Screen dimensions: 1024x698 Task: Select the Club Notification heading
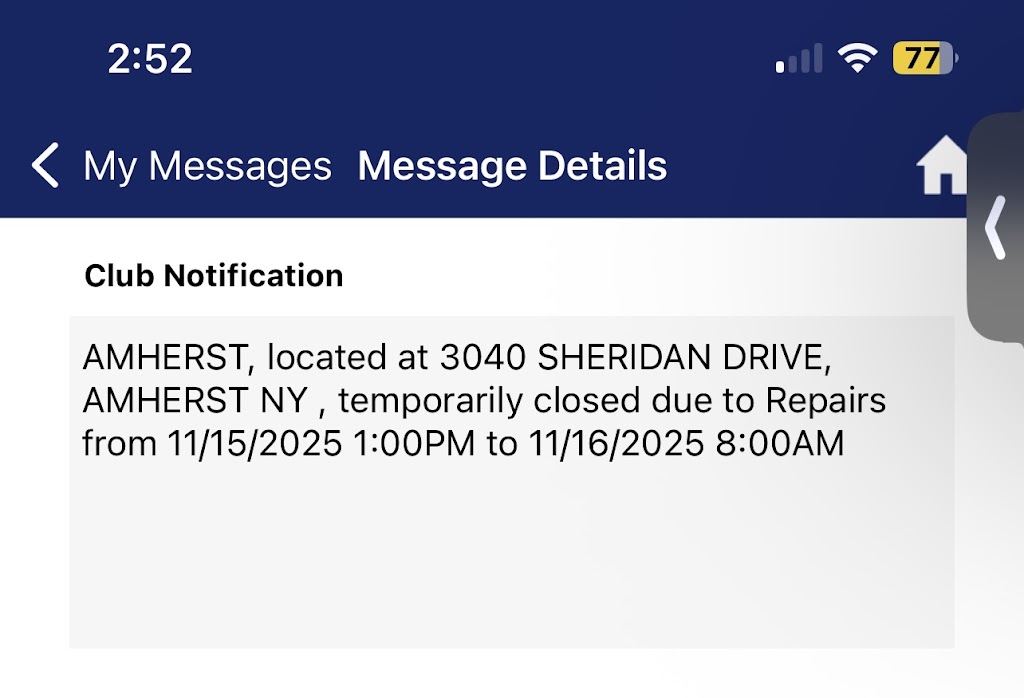click(x=214, y=276)
